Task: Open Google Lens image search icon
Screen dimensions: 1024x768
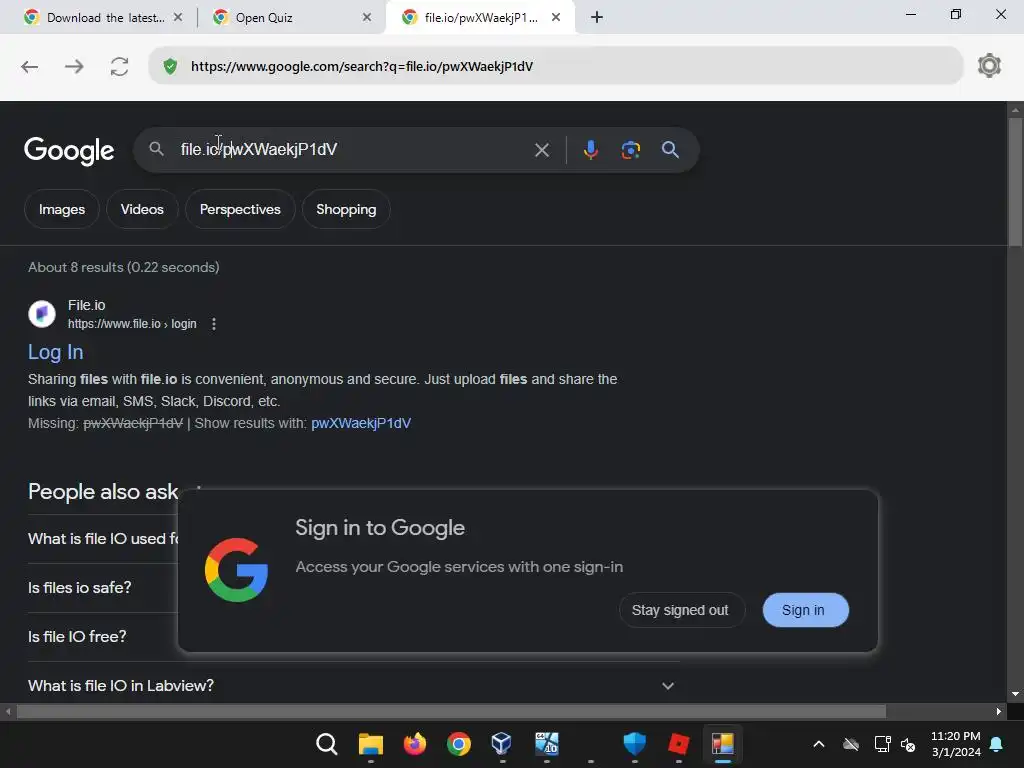Action: click(x=630, y=150)
